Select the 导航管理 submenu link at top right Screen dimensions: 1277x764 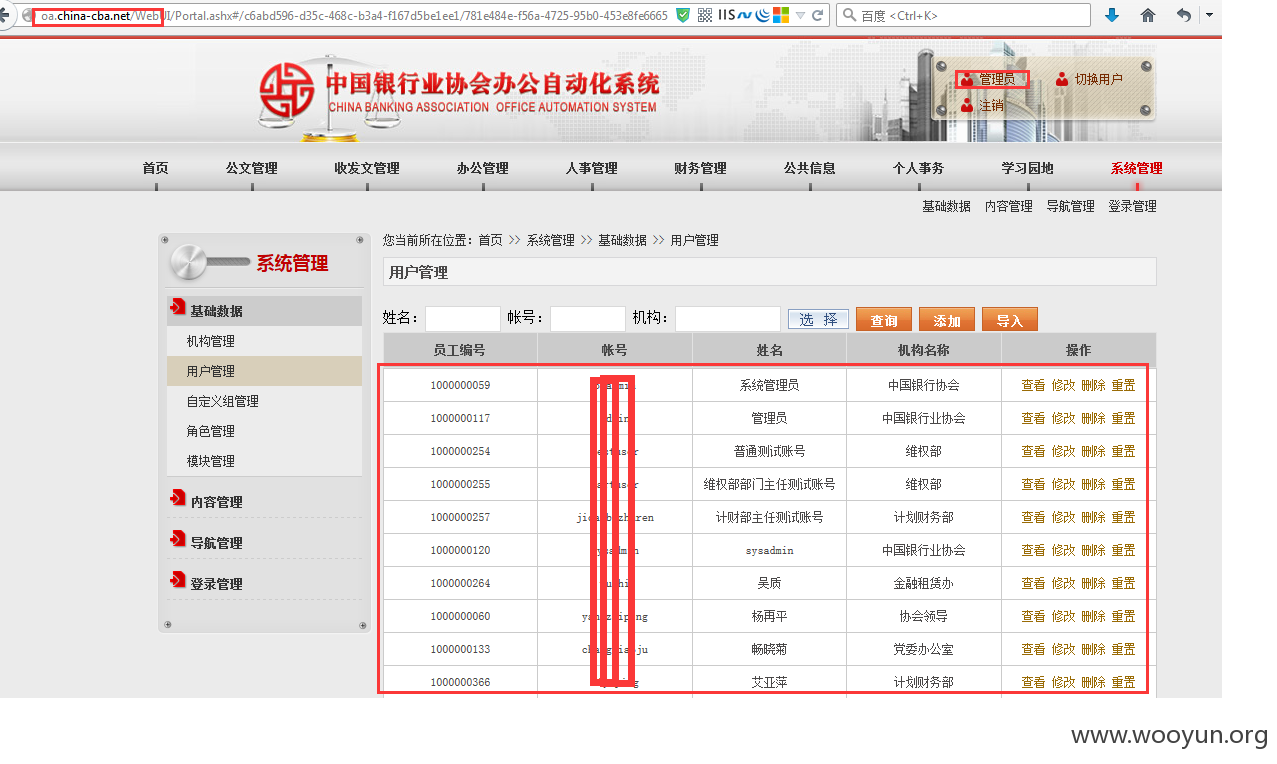click(1070, 206)
